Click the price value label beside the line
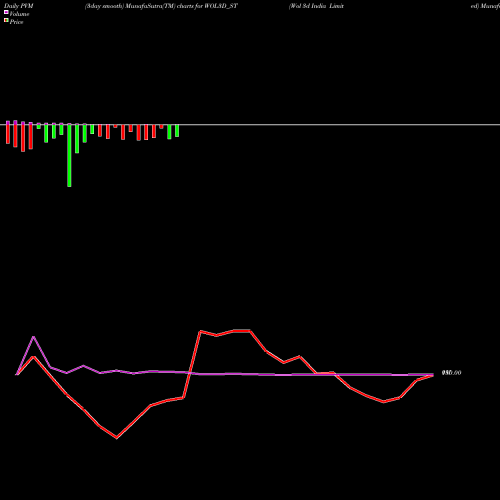 (451, 373)
